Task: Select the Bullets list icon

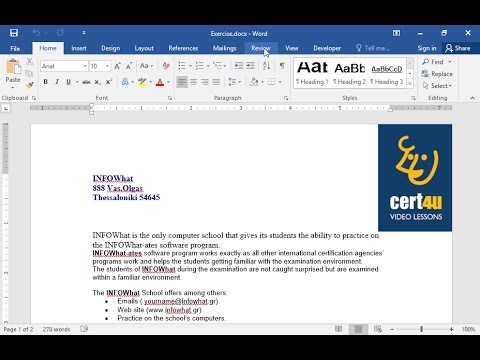Action: [x=182, y=66]
